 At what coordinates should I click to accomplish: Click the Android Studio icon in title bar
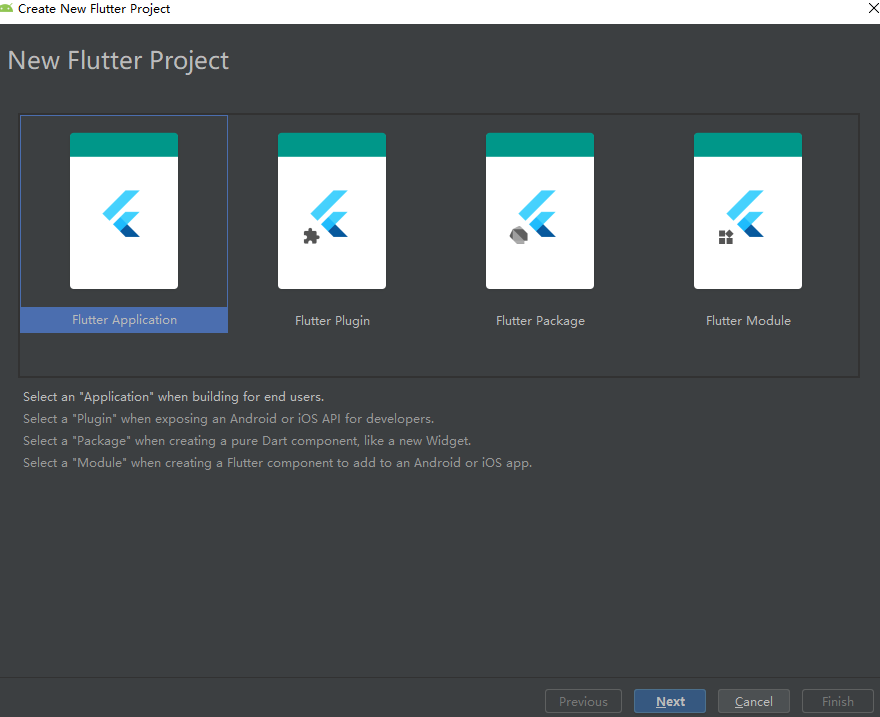tap(6, 8)
